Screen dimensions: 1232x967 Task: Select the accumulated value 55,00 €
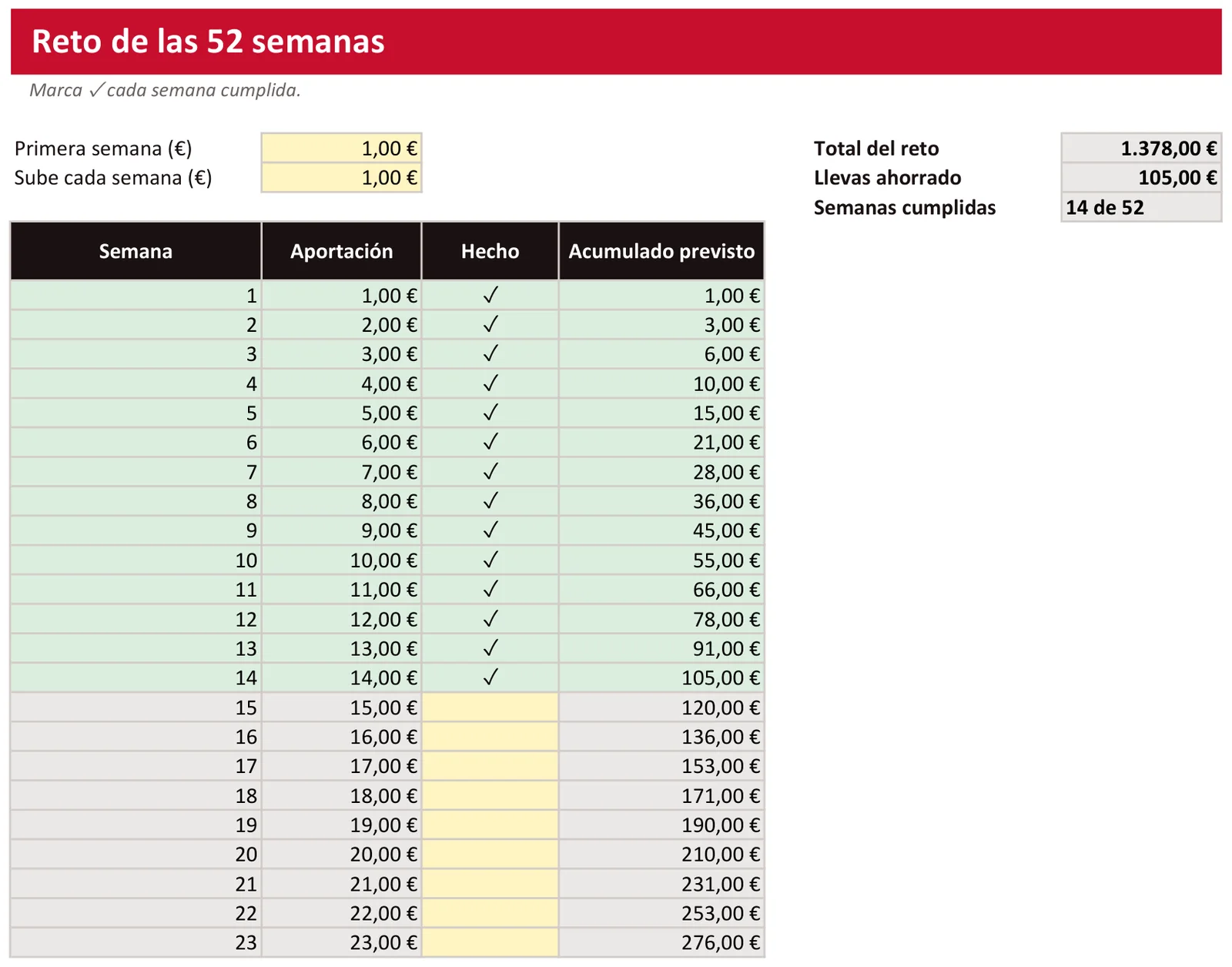tap(661, 560)
